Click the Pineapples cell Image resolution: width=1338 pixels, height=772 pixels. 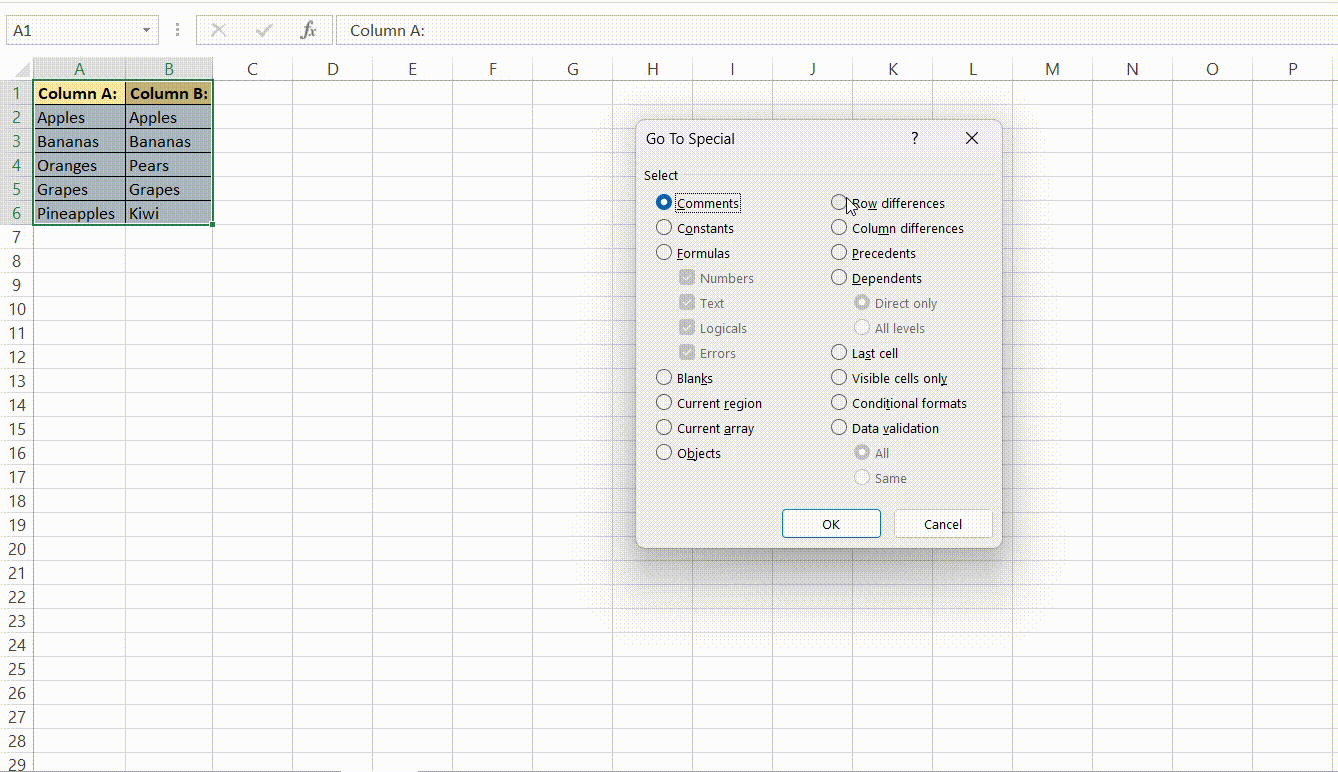tap(79, 213)
